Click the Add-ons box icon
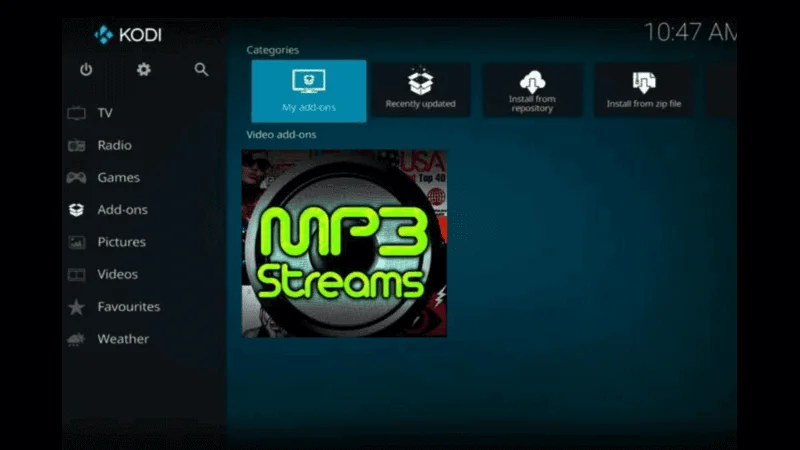This screenshot has height=450, width=800. point(77,210)
